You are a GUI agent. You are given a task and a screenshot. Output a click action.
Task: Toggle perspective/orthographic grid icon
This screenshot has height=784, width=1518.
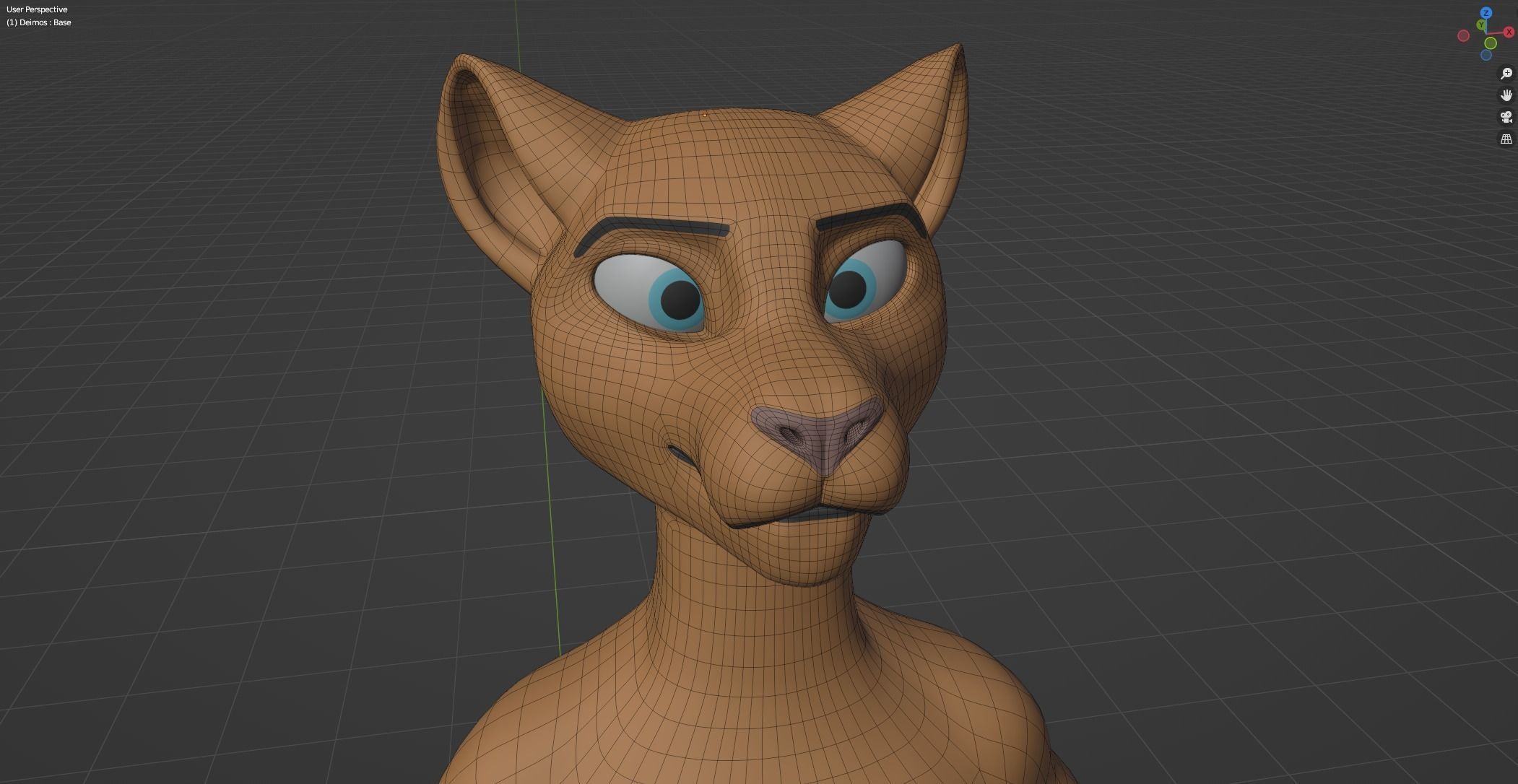click(1506, 139)
